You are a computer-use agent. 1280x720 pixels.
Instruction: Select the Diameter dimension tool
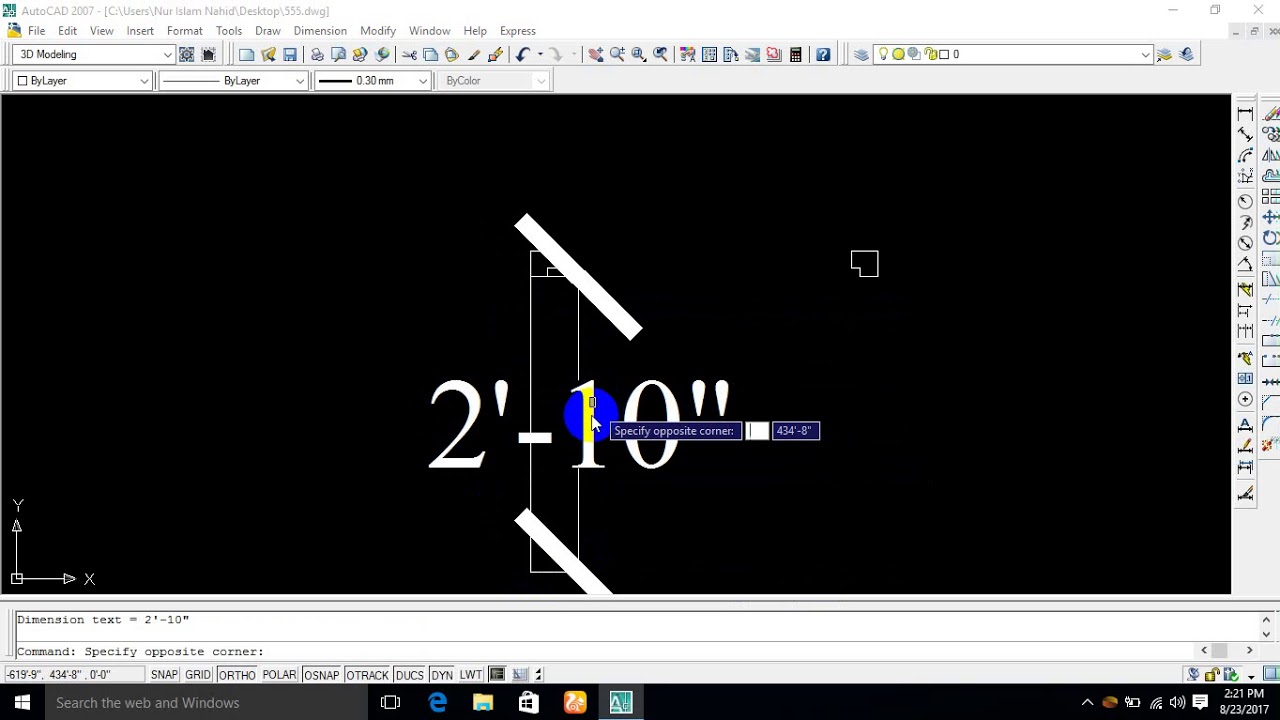coord(1245,243)
